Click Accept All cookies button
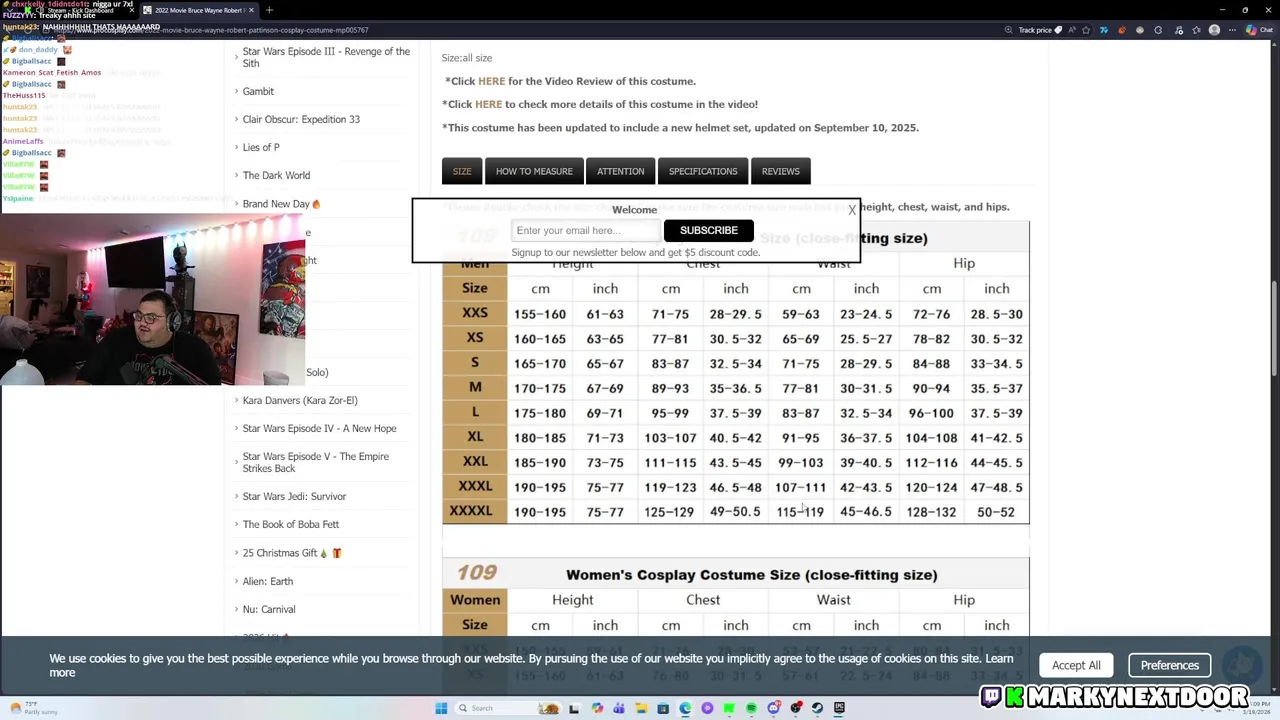This screenshot has height=720, width=1280. (1076, 665)
